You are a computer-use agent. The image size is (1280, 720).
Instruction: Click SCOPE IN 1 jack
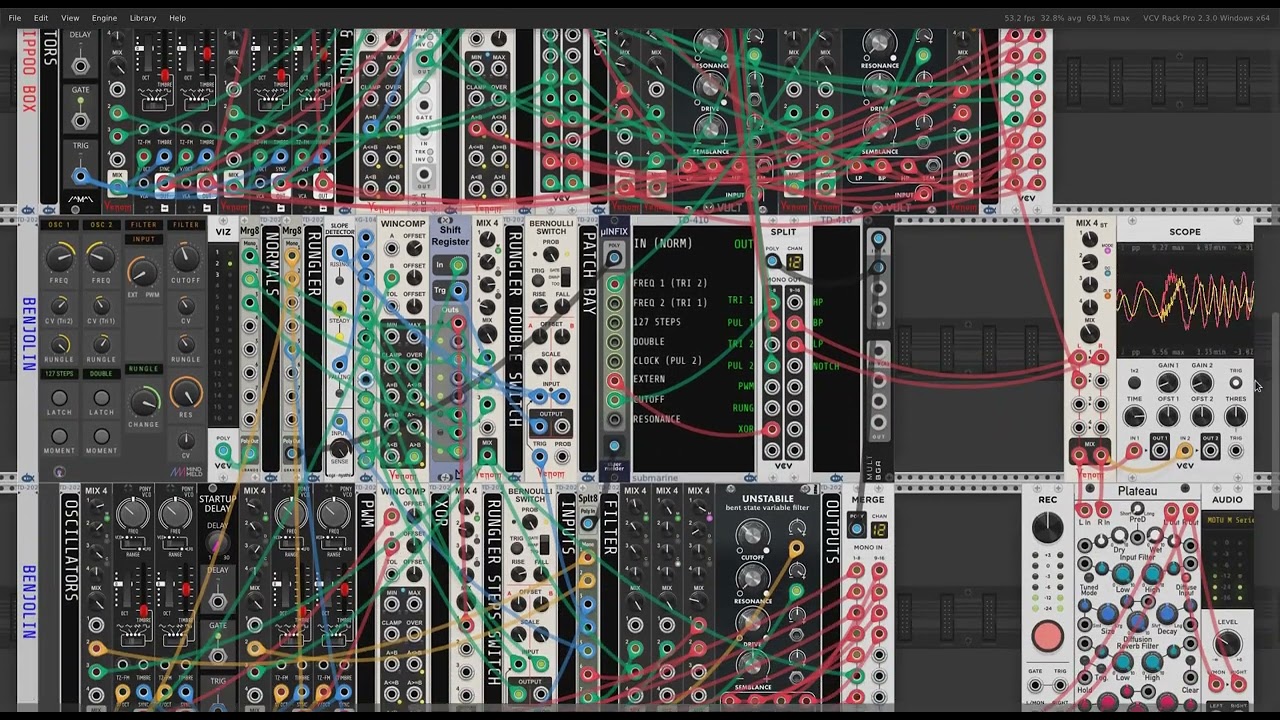(x=1134, y=451)
